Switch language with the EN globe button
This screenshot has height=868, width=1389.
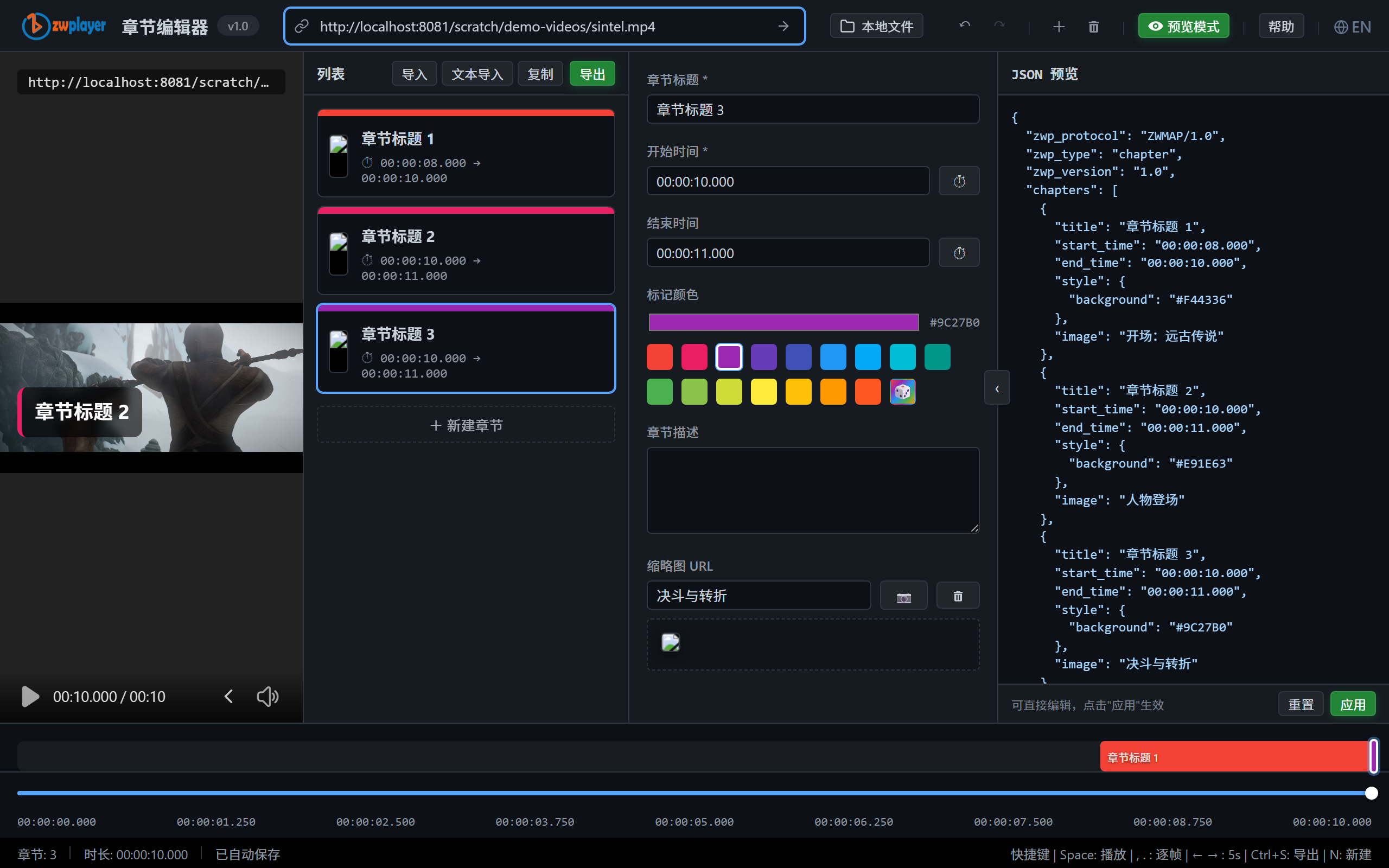pos(1352,27)
